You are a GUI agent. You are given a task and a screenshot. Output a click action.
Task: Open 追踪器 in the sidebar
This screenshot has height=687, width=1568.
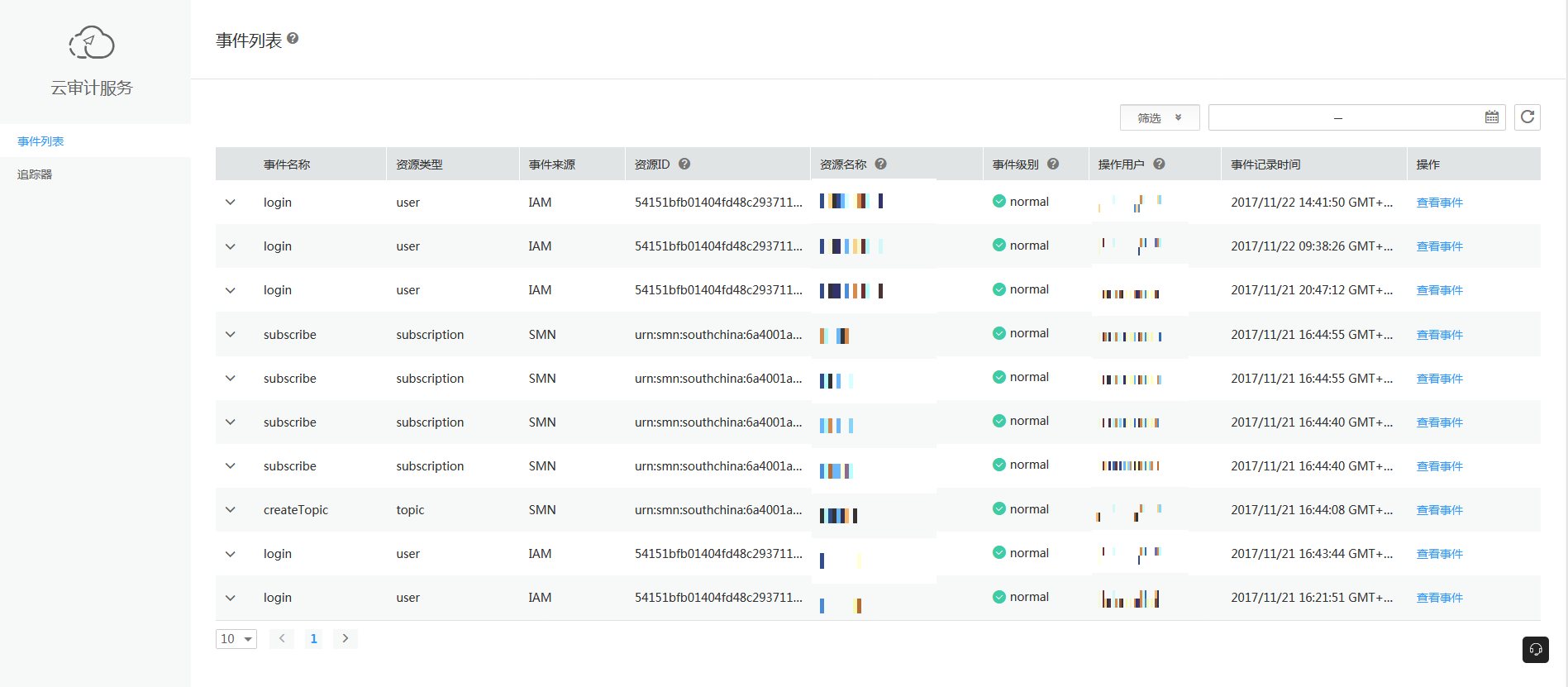(x=35, y=174)
